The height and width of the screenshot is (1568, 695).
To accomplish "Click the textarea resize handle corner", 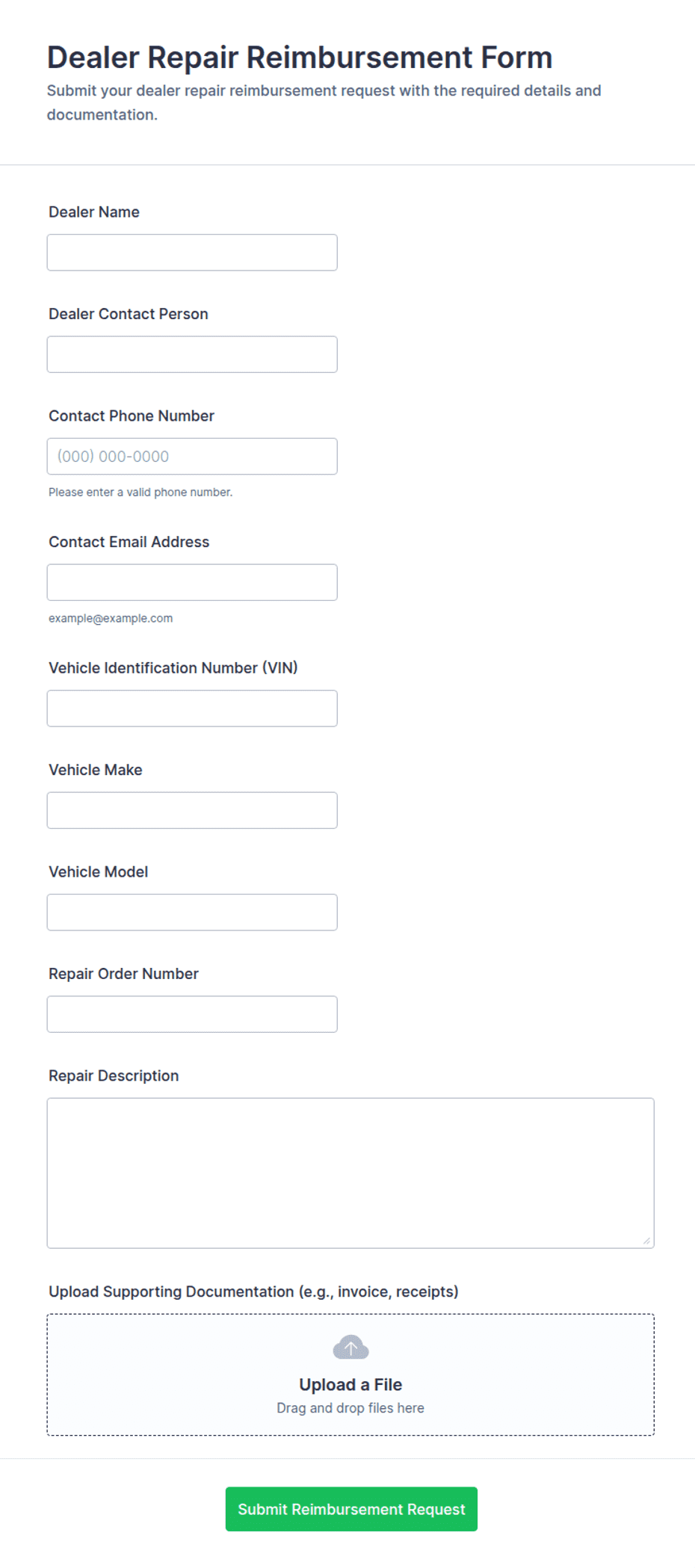I will [x=646, y=1241].
